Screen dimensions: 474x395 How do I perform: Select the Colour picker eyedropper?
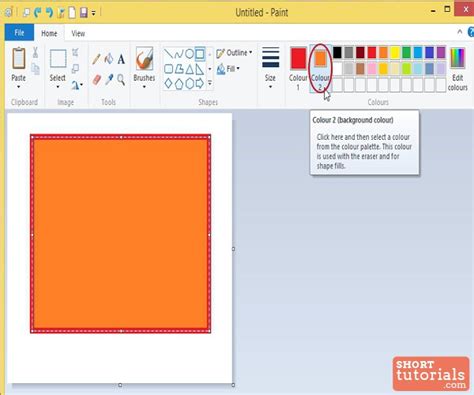click(x=109, y=80)
